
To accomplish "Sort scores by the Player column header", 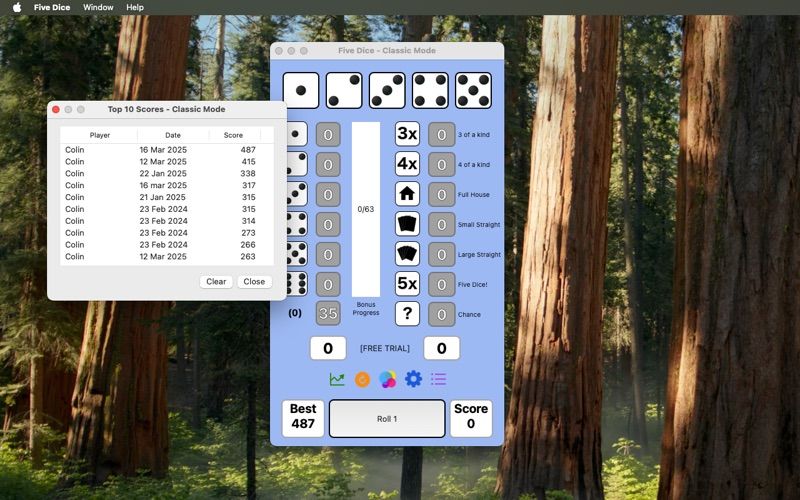I will click(x=99, y=135).
